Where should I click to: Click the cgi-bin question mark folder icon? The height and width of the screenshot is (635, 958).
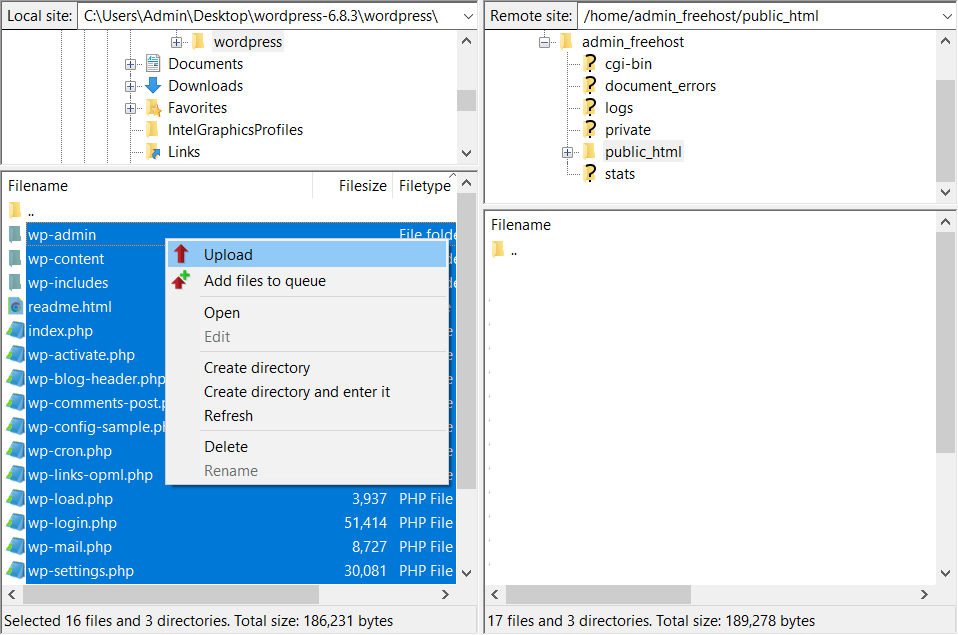[590, 64]
